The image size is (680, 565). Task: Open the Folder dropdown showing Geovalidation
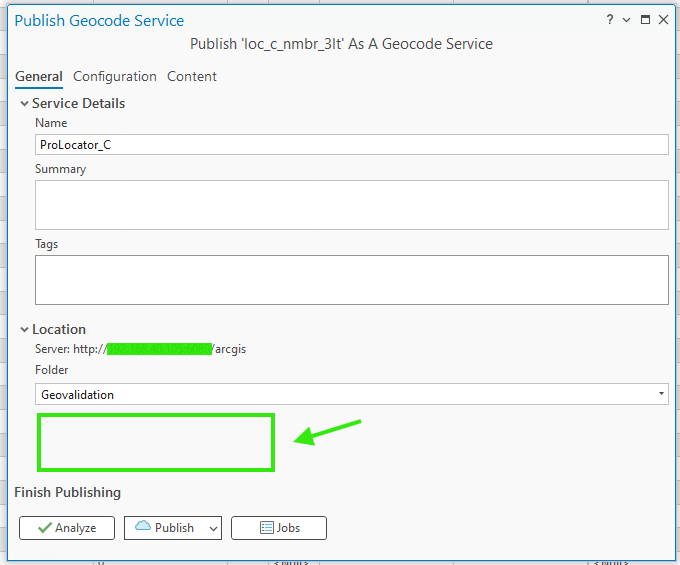pos(351,395)
